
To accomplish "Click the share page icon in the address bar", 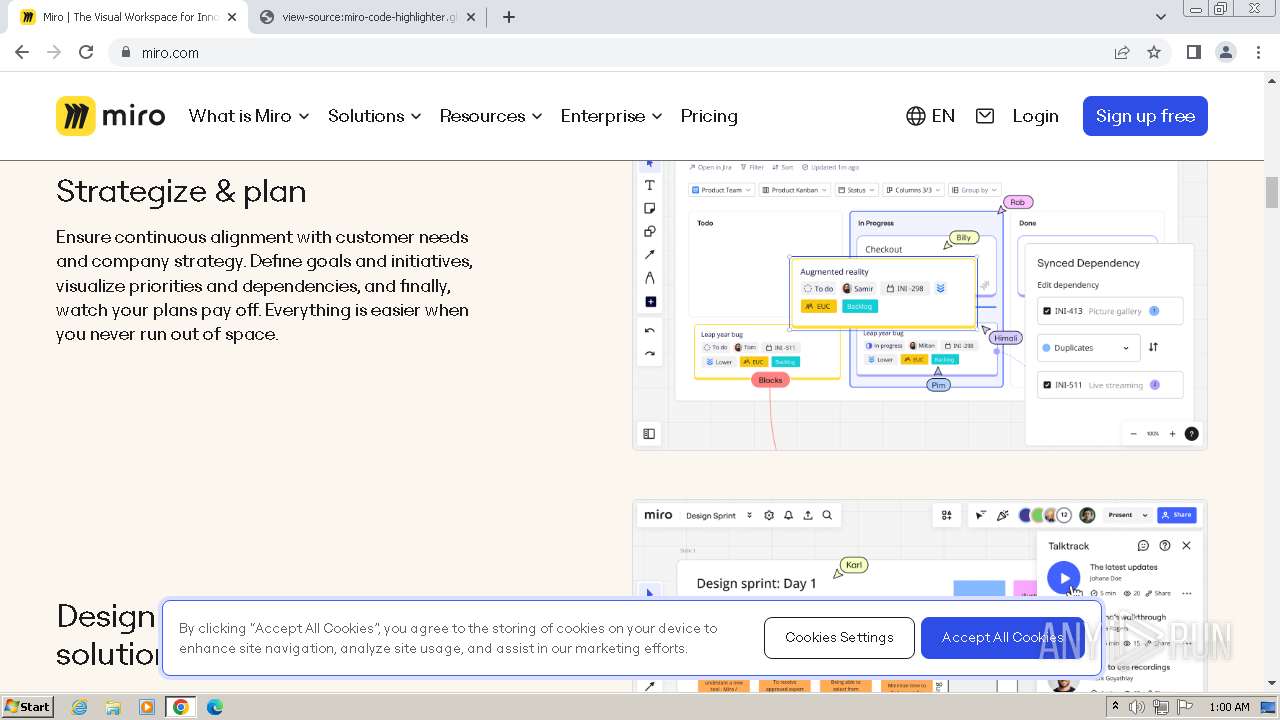I will pyautogui.click(x=1122, y=53).
